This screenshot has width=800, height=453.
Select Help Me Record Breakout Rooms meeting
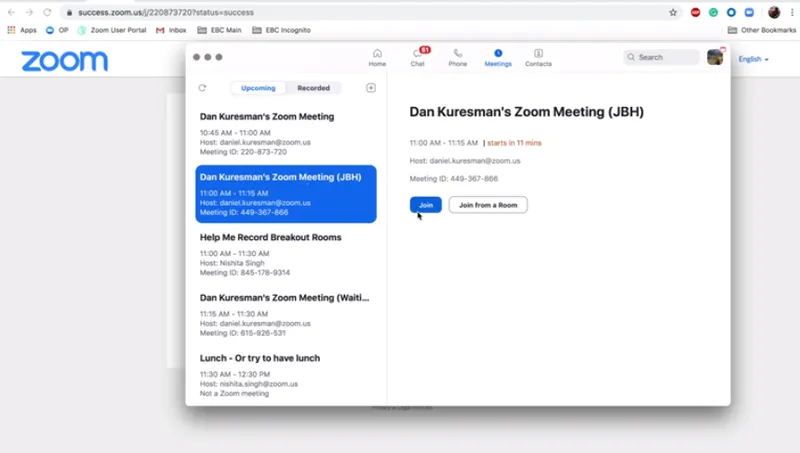pyautogui.click(x=286, y=254)
